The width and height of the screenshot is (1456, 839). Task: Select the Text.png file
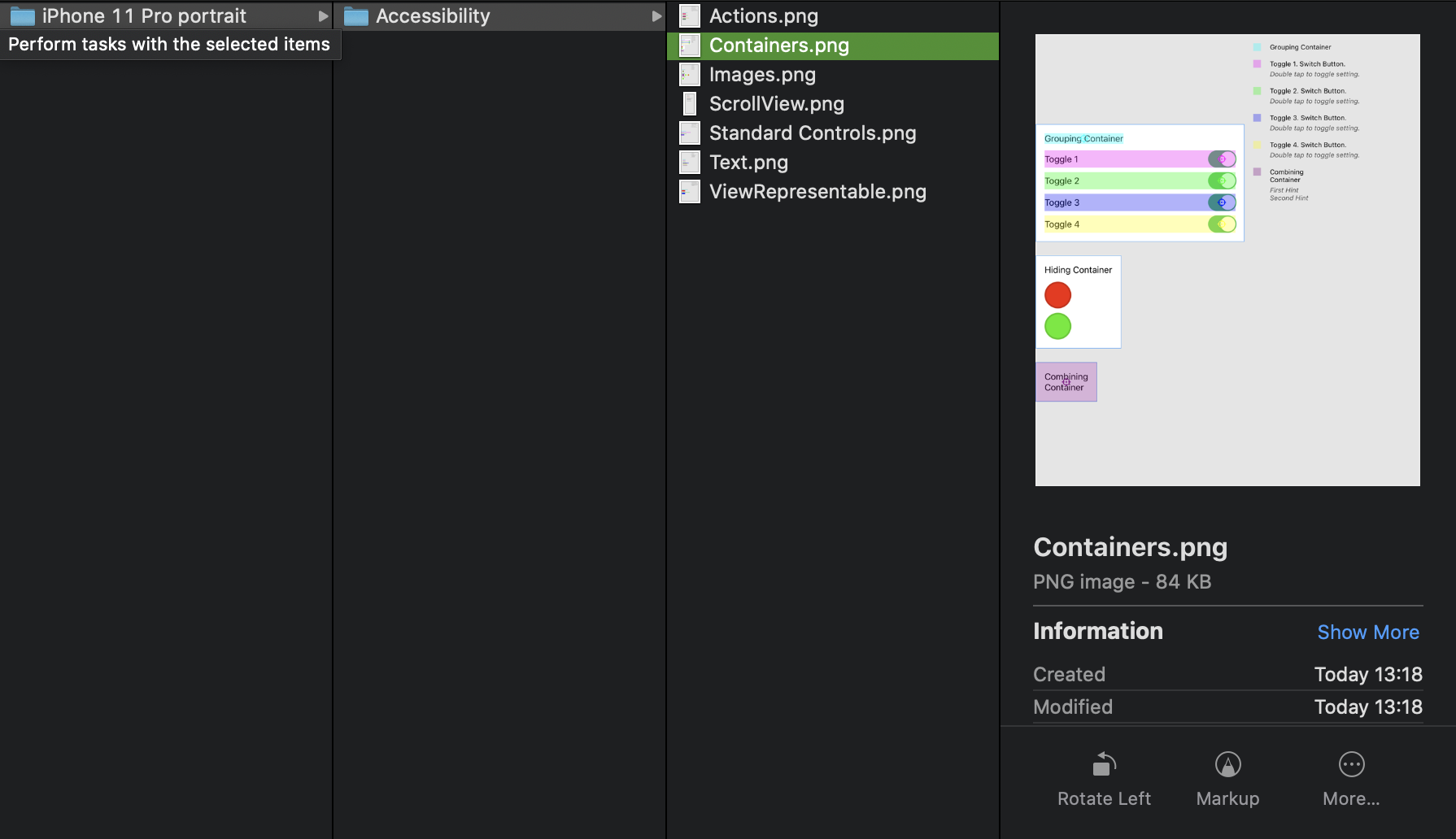point(748,163)
